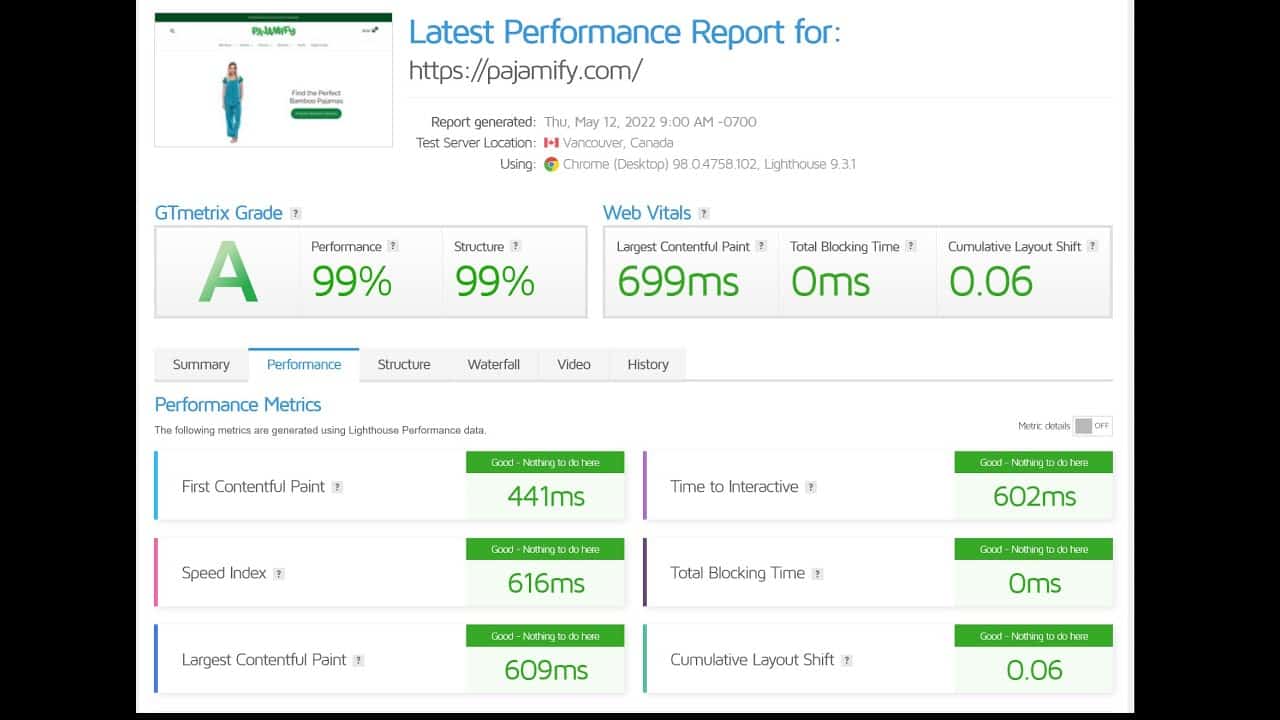Open the Waterfall tab
This screenshot has width=1280, height=720.
(494, 365)
